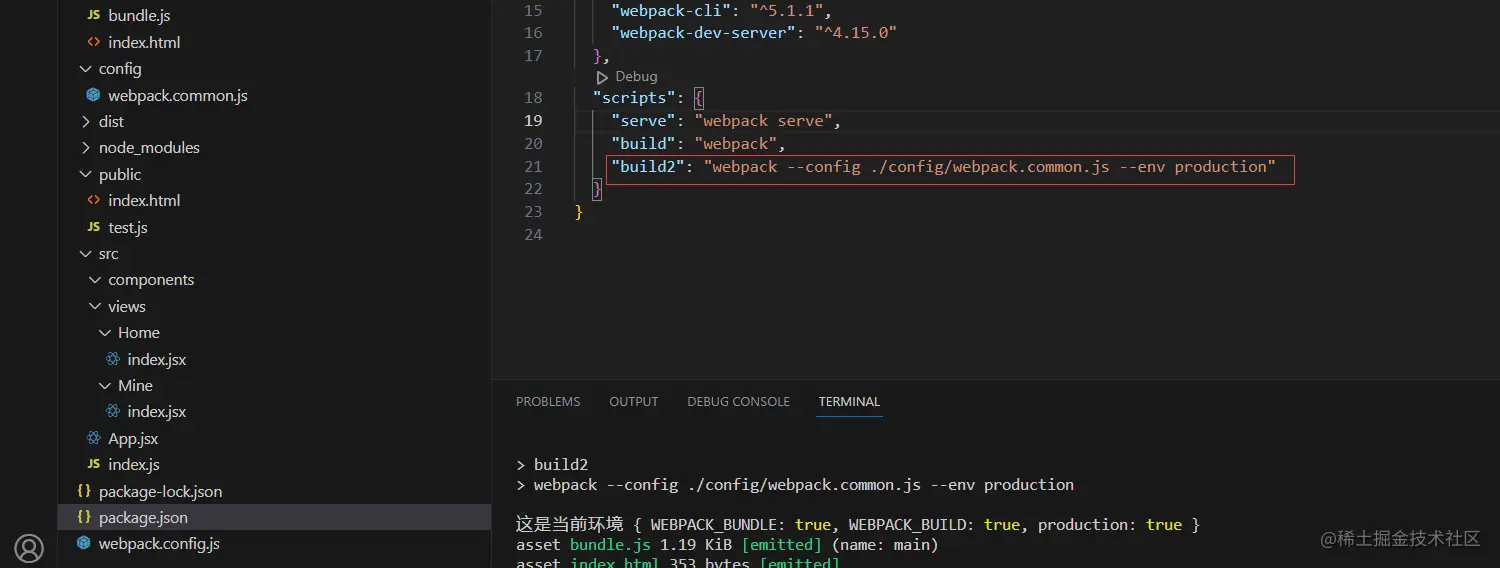The image size is (1500, 568).
Task: Open App.jsx file
Action: (133, 438)
